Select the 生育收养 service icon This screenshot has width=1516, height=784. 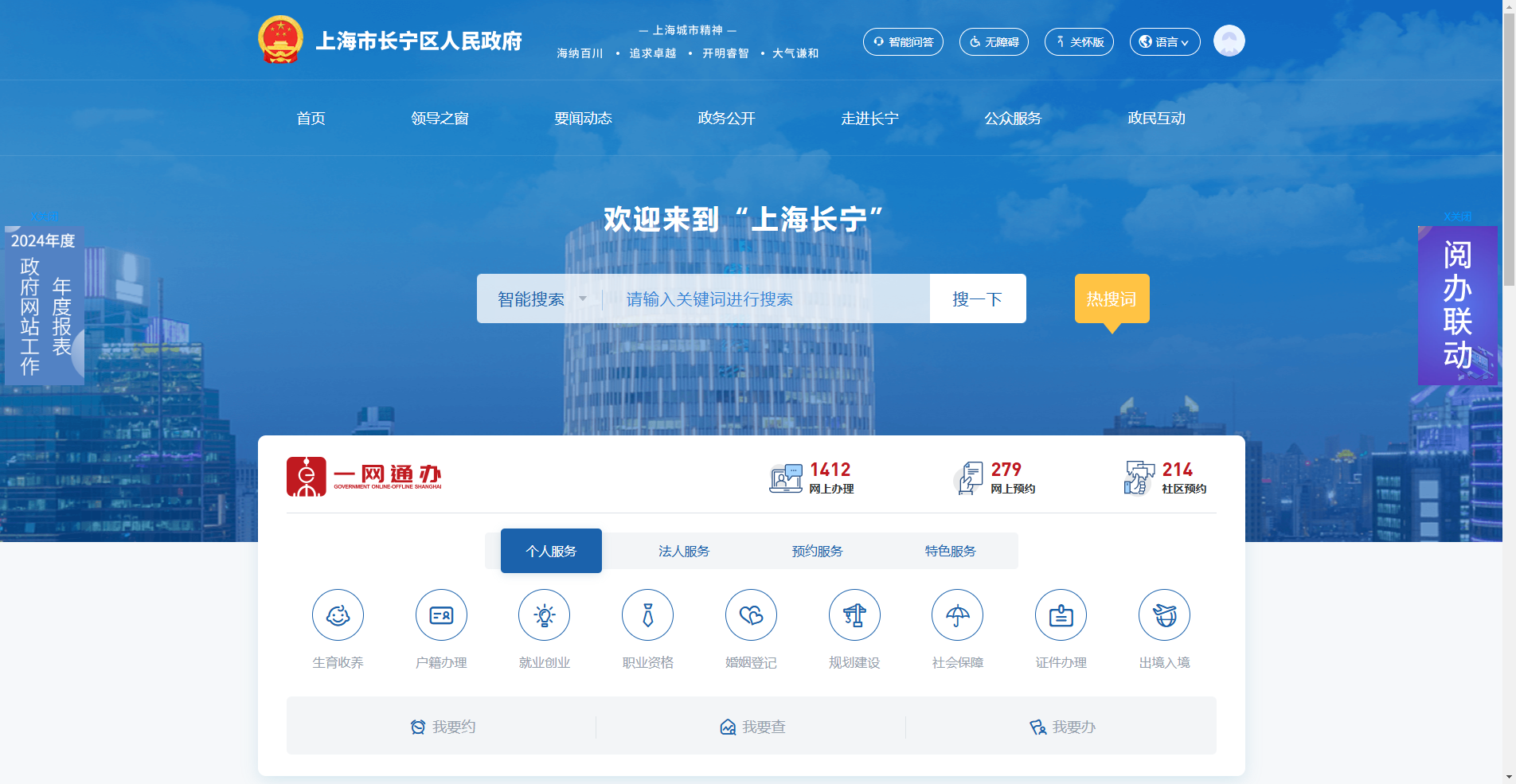point(338,614)
